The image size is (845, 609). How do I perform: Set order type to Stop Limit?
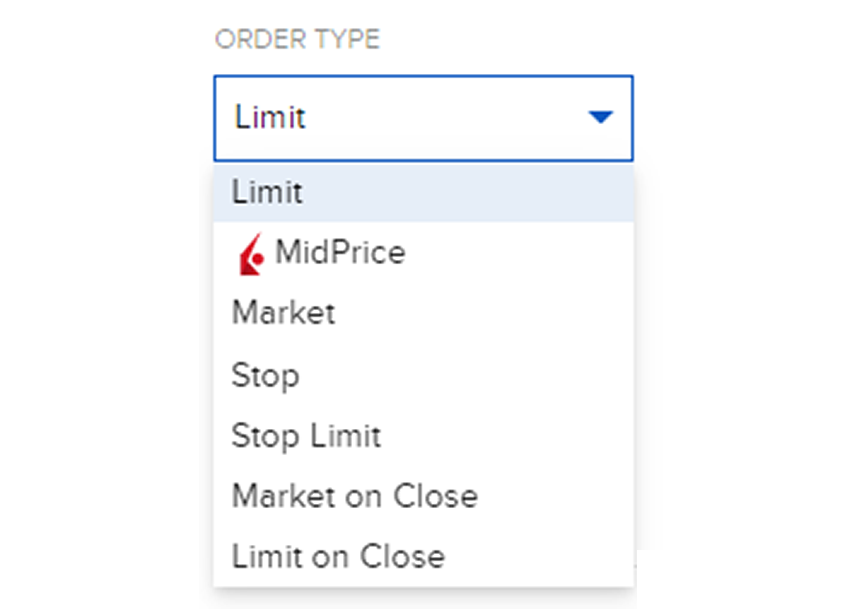click(306, 436)
